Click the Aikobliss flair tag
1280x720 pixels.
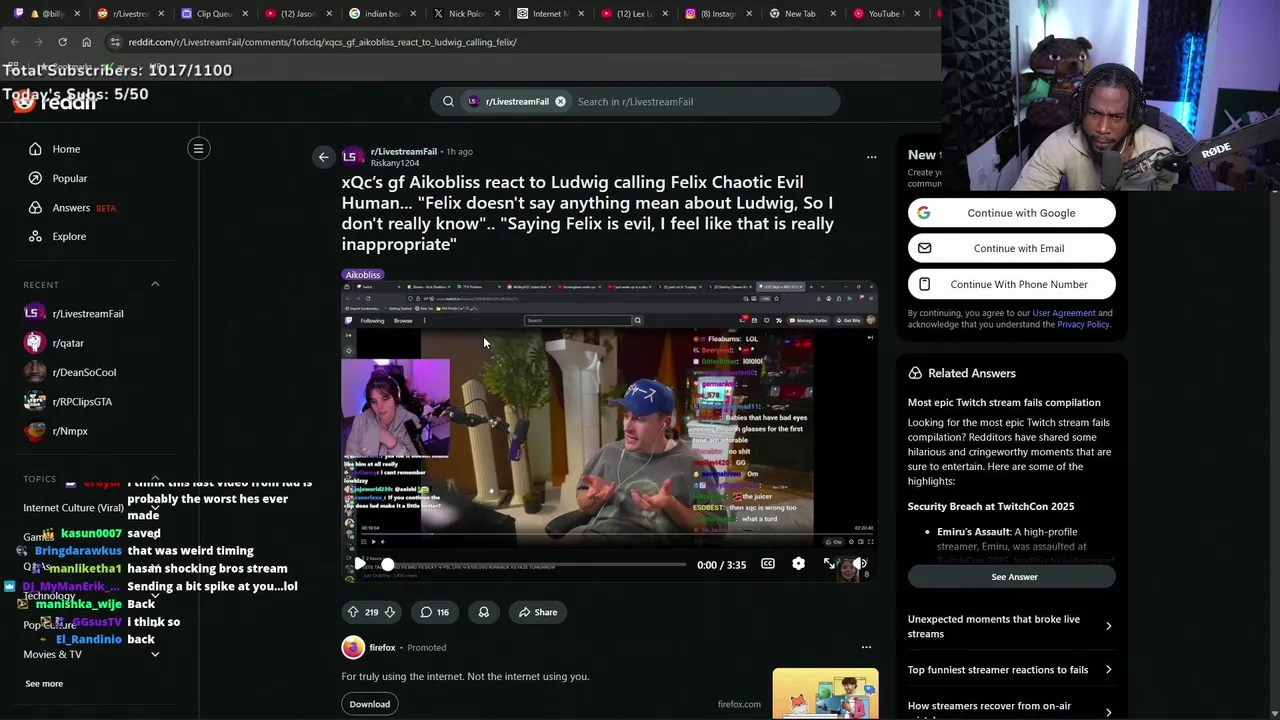pos(363,274)
